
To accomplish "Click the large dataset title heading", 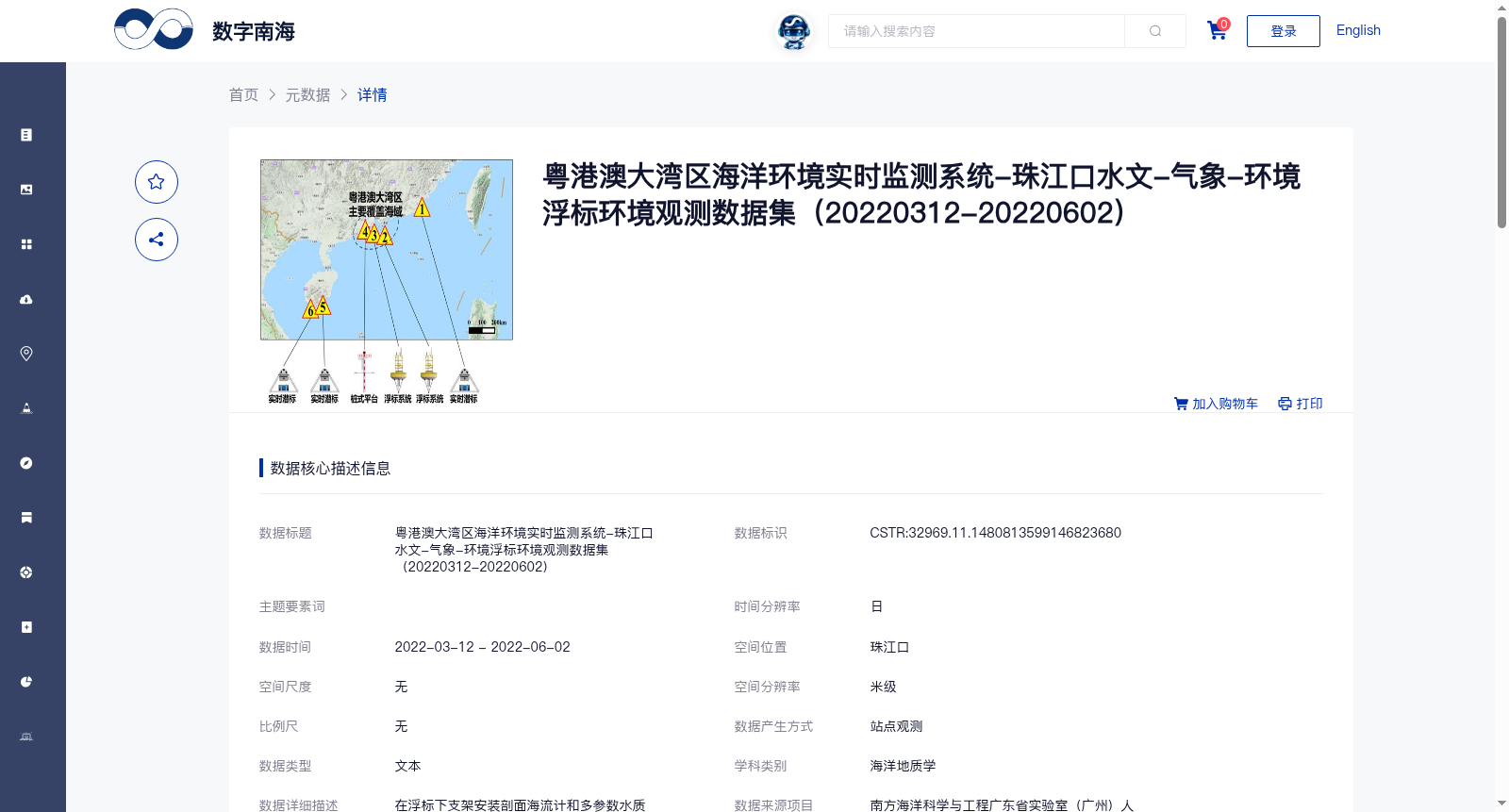I will pyautogui.click(x=921, y=194).
